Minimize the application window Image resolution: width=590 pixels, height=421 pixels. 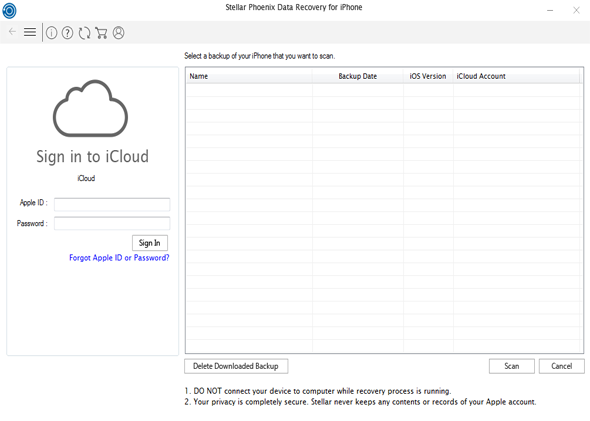[550, 11]
